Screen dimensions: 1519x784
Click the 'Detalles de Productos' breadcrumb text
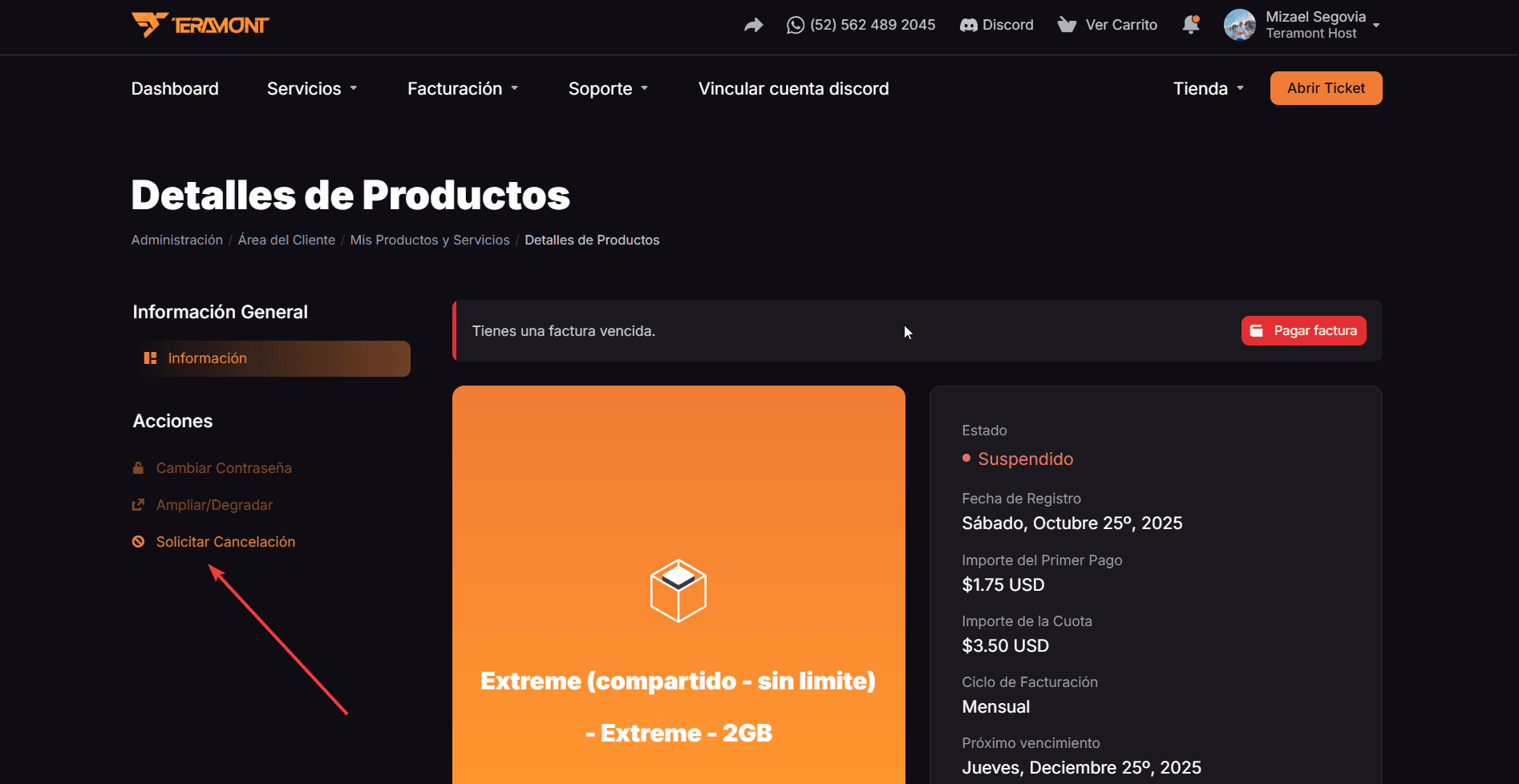(592, 240)
